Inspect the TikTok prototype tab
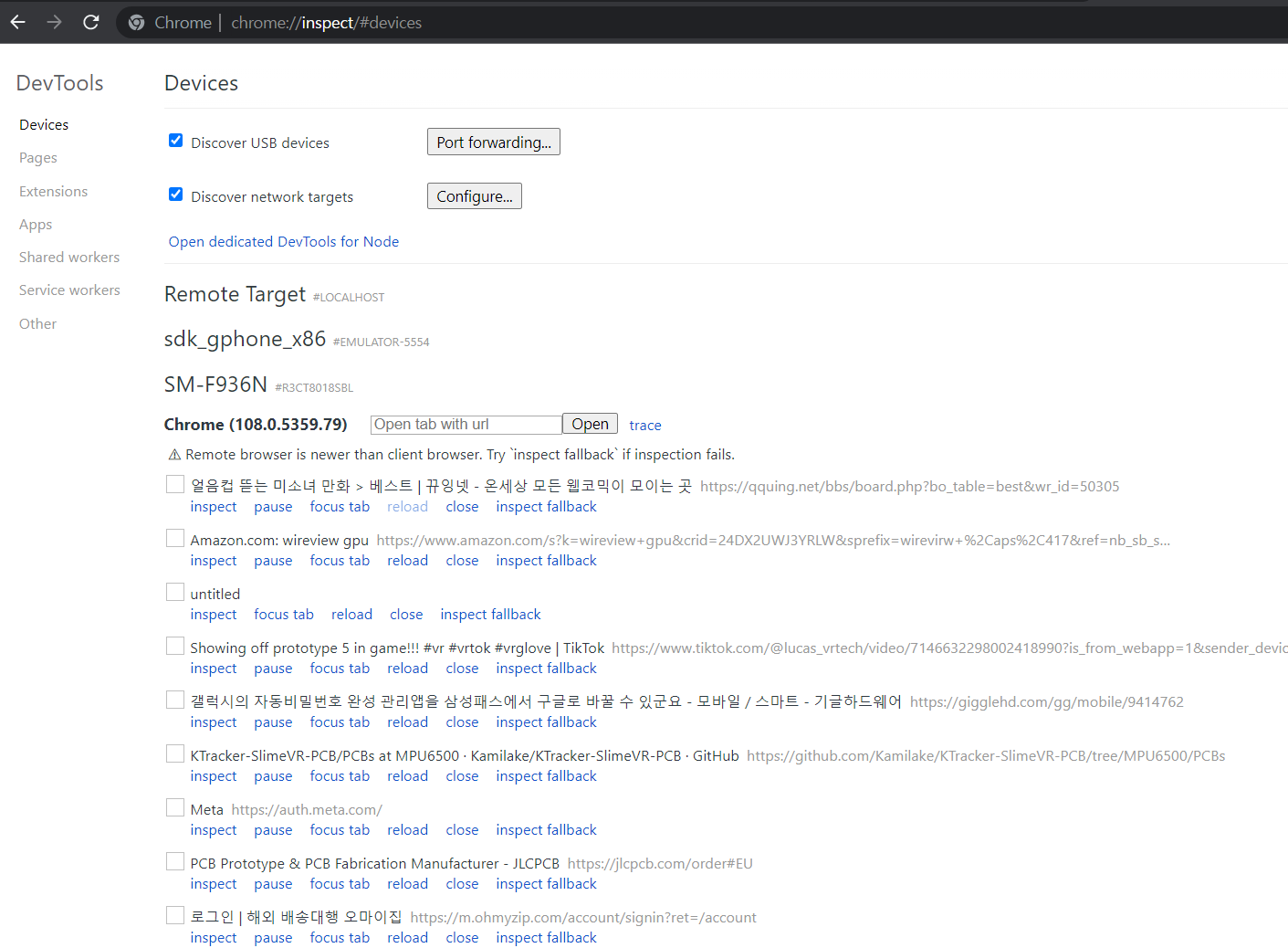This screenshot has height=948, width=1288. [214, 669]
